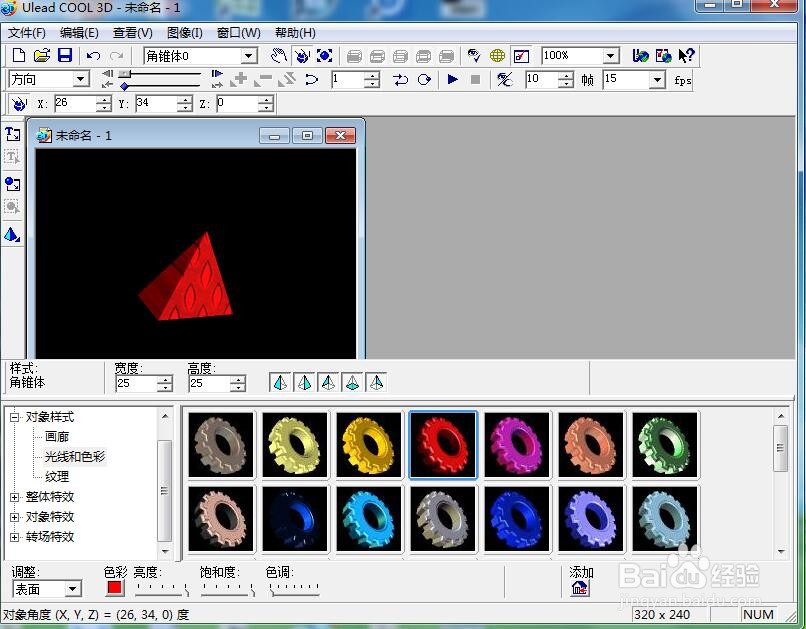Click Insert Text tool in sidebar

coord(12,135)
